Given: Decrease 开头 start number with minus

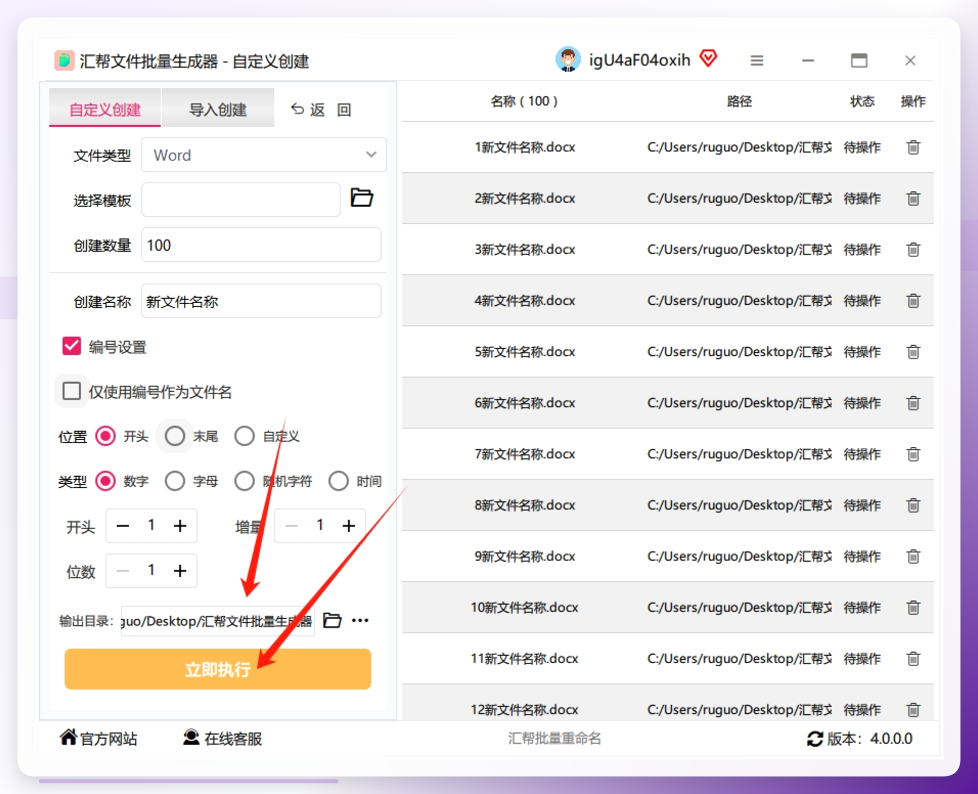Looking at the screenshot, I should tap(123, 526).
